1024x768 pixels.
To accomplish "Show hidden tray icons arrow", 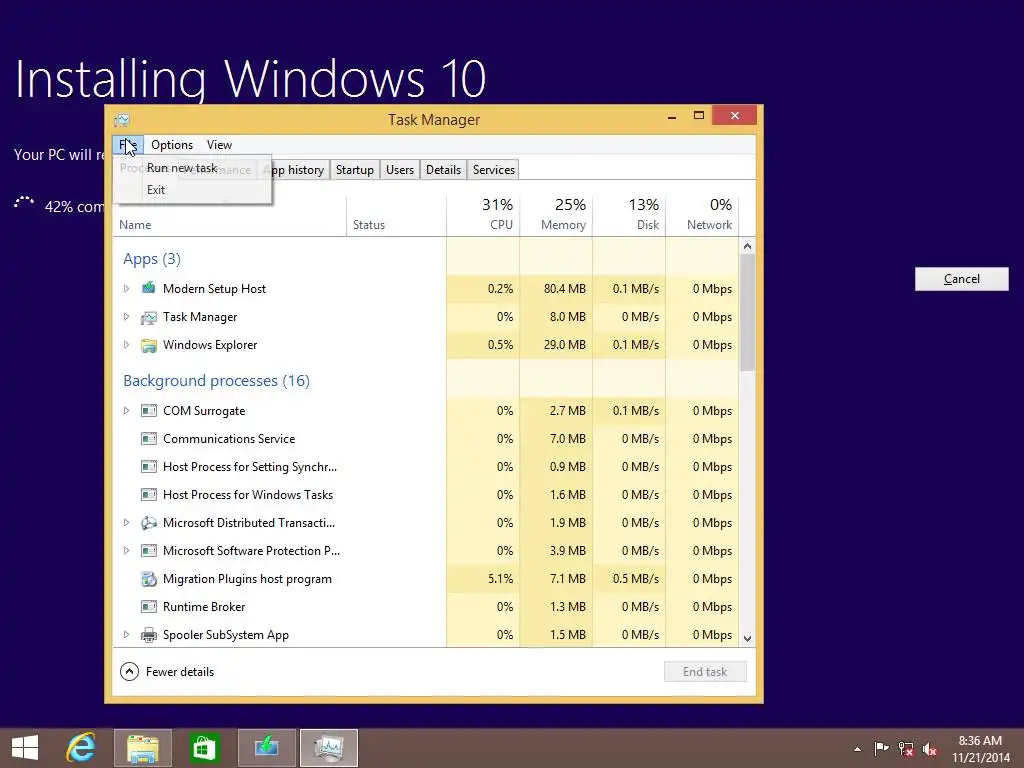I will click(x=857, y=749).
